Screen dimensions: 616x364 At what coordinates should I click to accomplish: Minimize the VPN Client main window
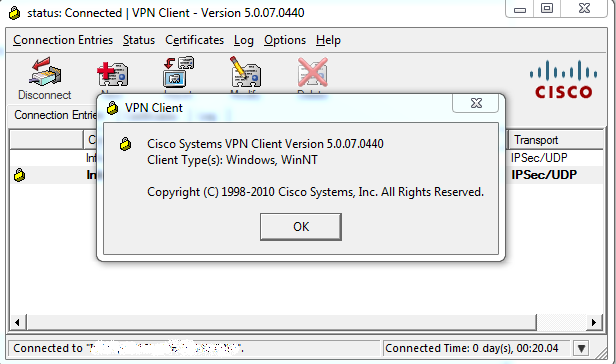click(x=520, y=9)
